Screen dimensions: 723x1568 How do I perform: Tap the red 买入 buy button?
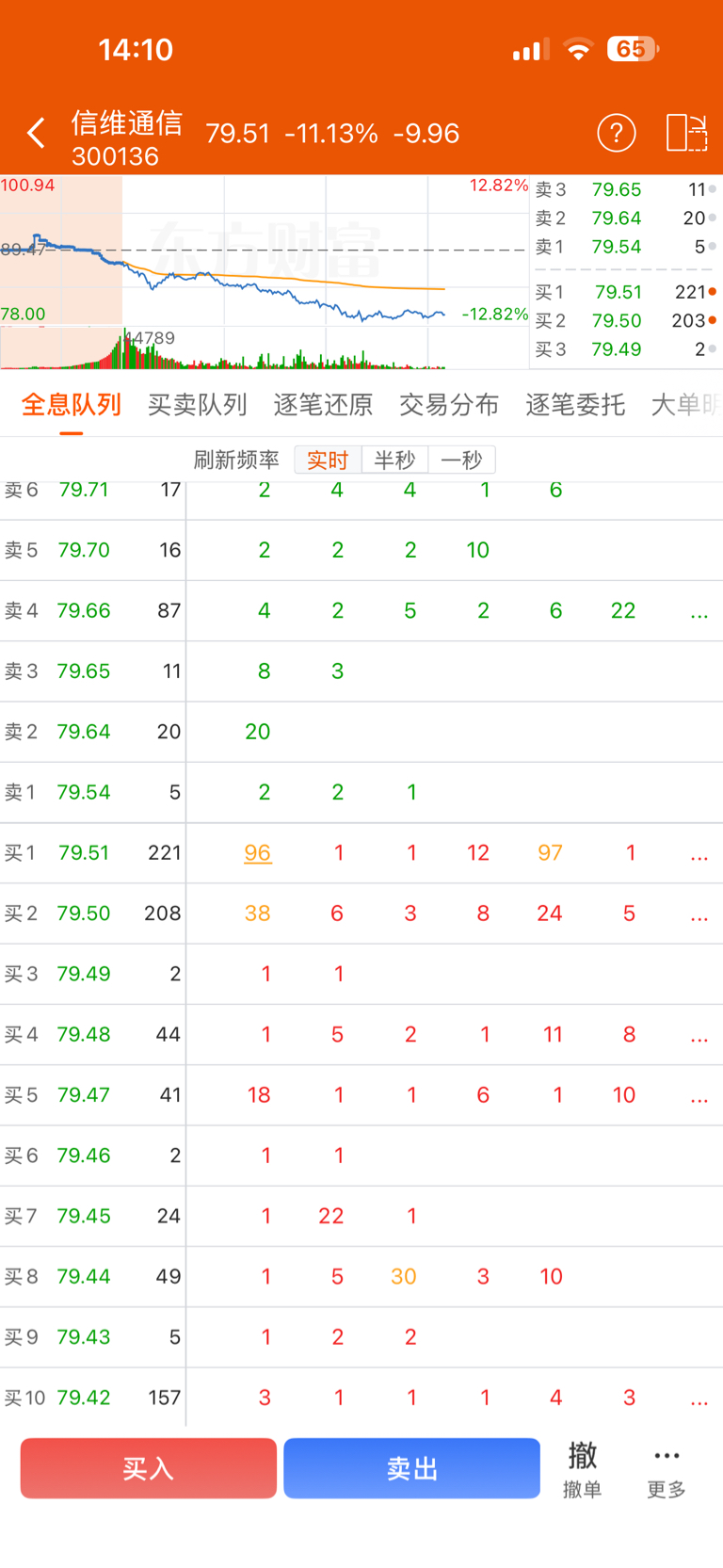pyautogui.click(x=149, y=1468)
